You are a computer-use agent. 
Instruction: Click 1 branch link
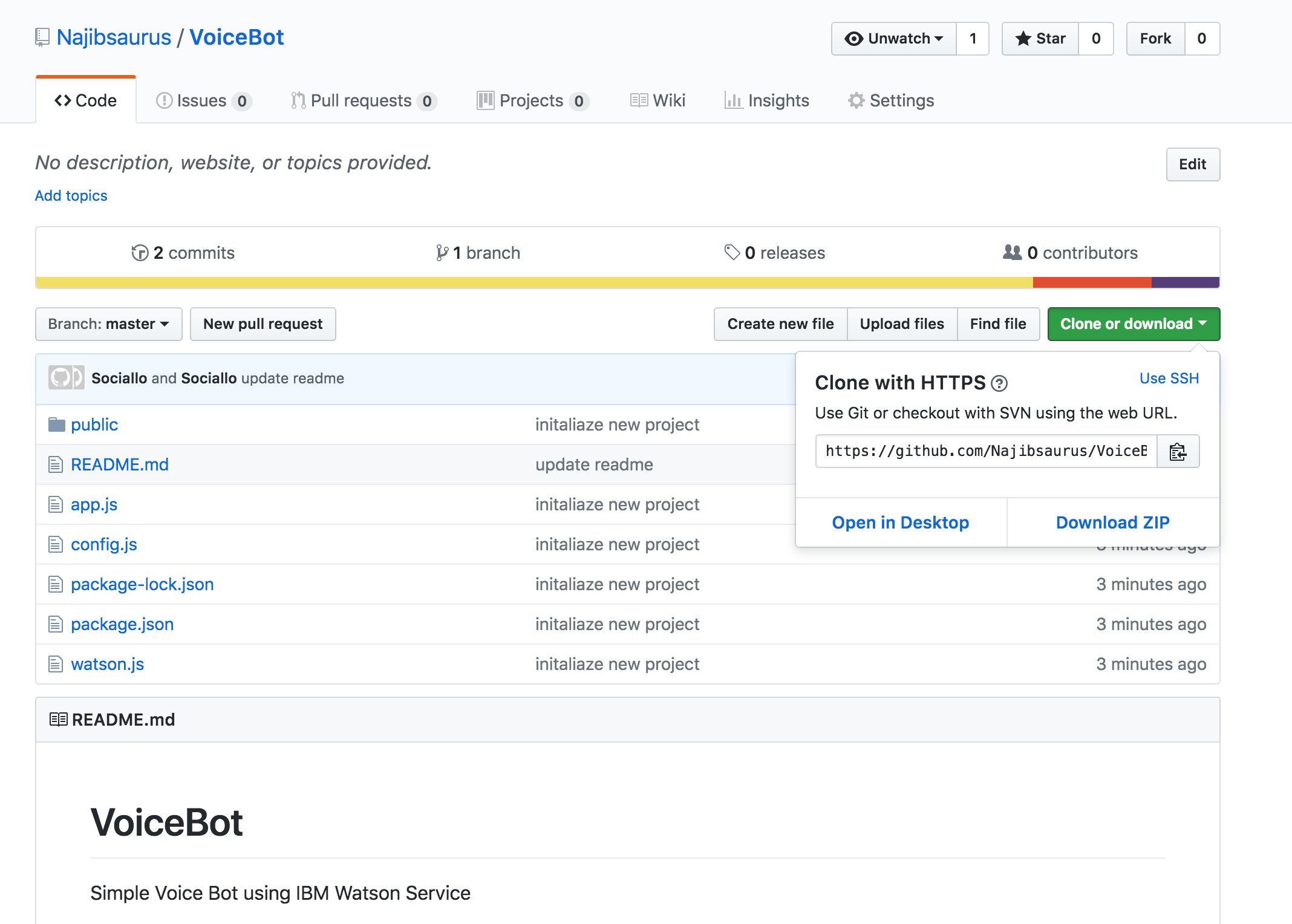pos(478,253)
